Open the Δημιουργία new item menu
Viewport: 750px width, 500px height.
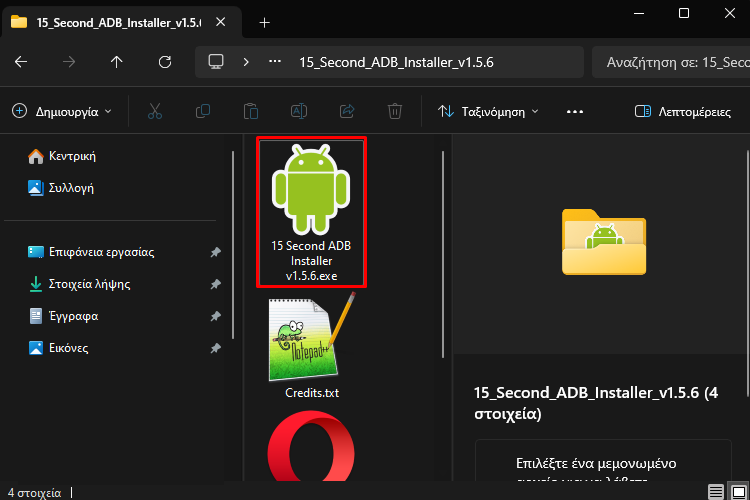coord(62,111)
